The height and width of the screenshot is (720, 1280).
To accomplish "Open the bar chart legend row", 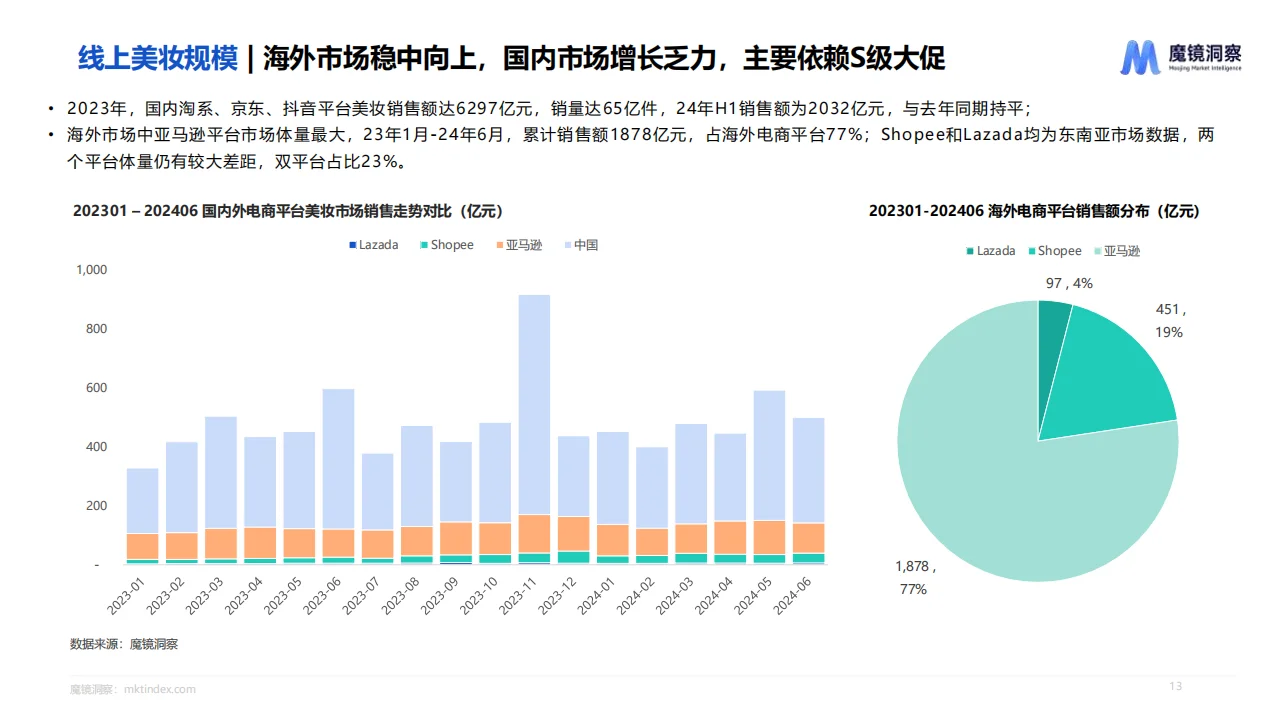I will pyautogui.click(x=470, y=244).
